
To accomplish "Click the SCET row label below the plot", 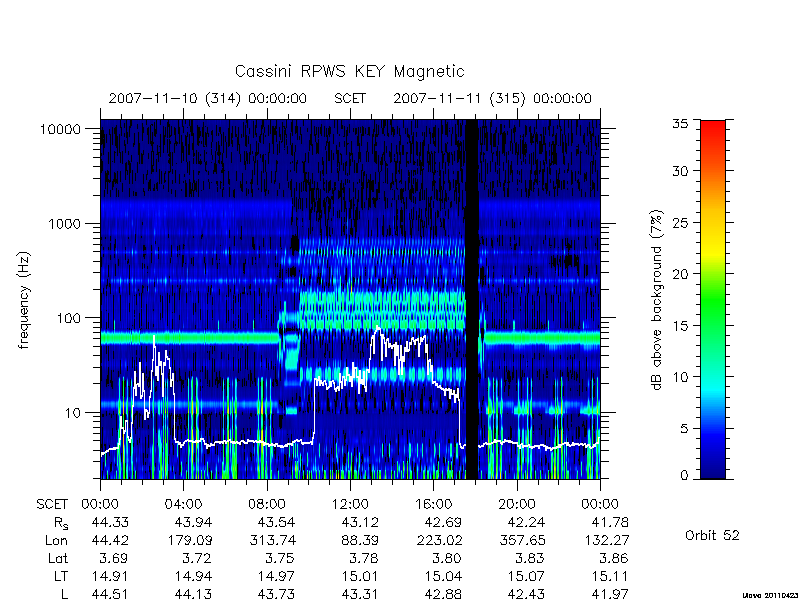I will [x=52, y=504].
